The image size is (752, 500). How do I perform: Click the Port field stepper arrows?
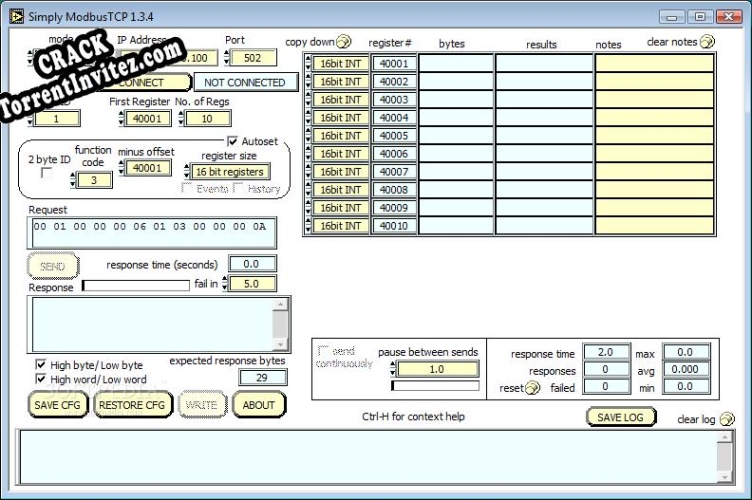(x=227, y=58)
